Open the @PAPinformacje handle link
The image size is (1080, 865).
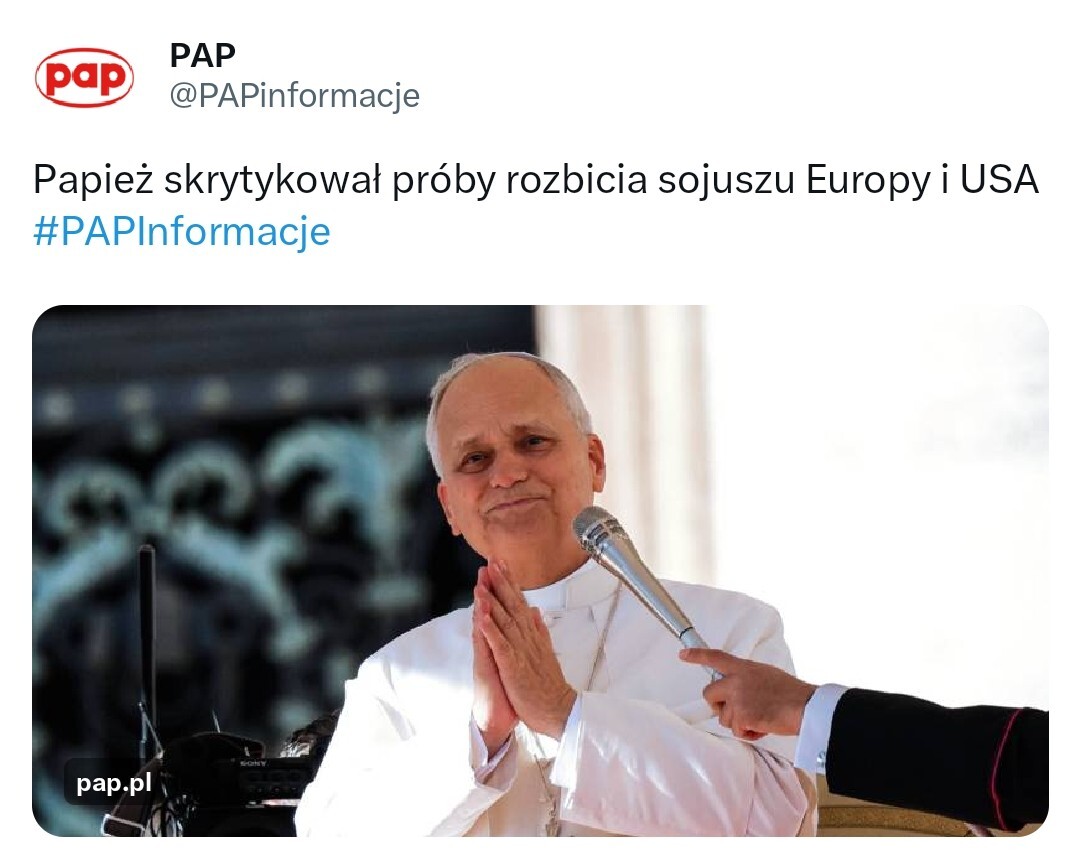click(x=295, y=96)
